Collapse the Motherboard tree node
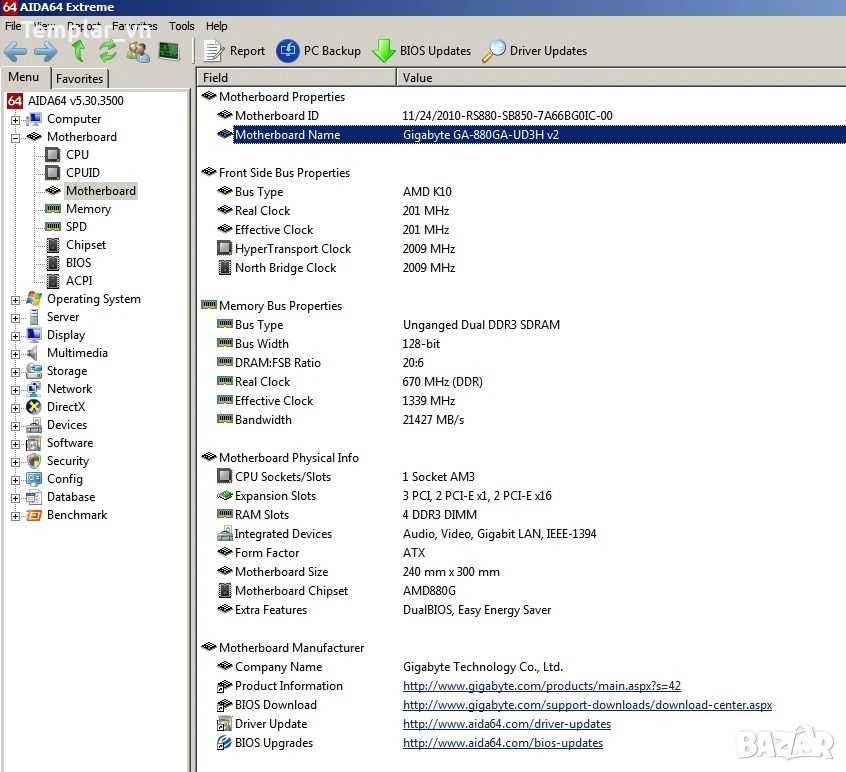846x772 pixels. pyautogui.click(x=16, y=138)
